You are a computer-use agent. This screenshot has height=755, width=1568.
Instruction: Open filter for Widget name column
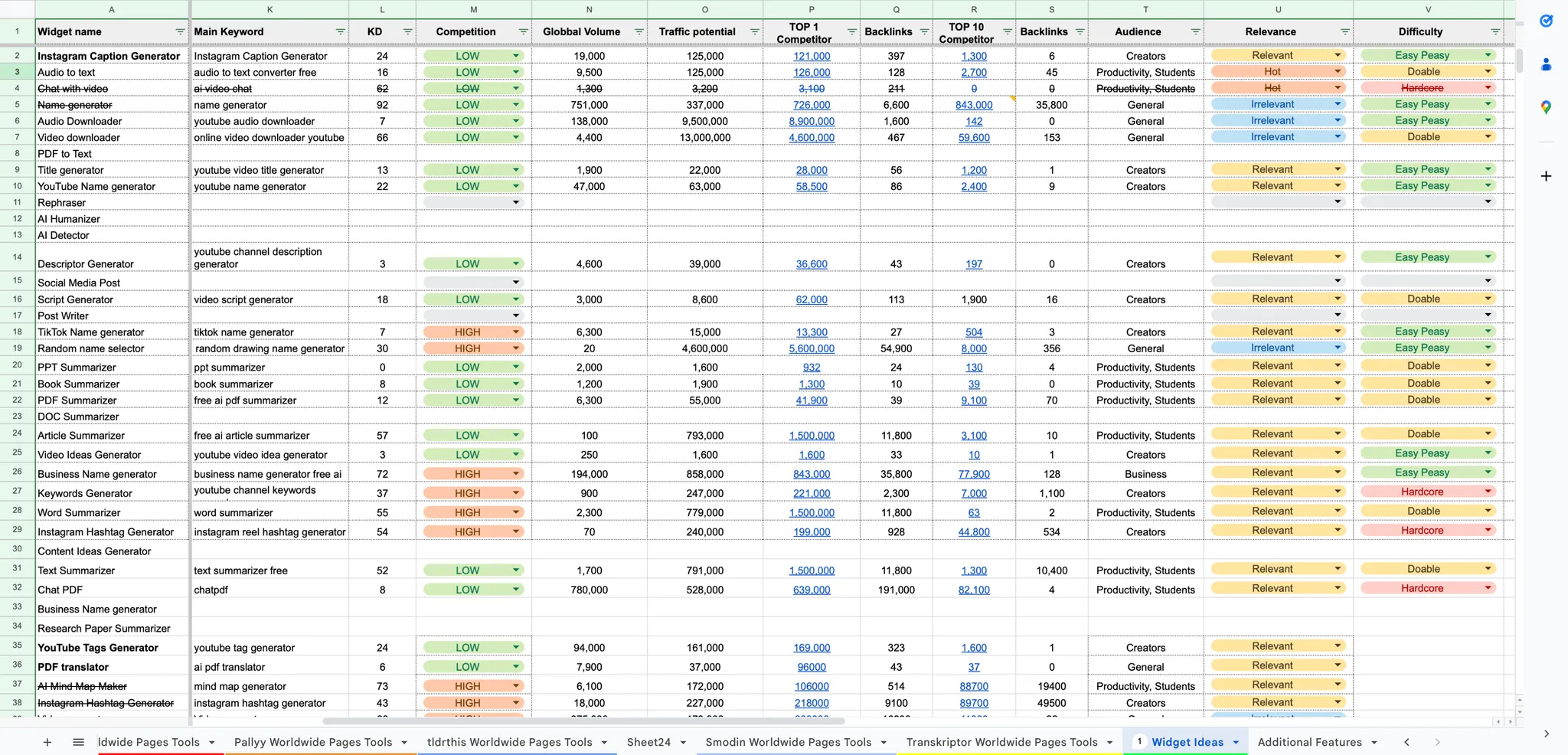pos(180,31)
